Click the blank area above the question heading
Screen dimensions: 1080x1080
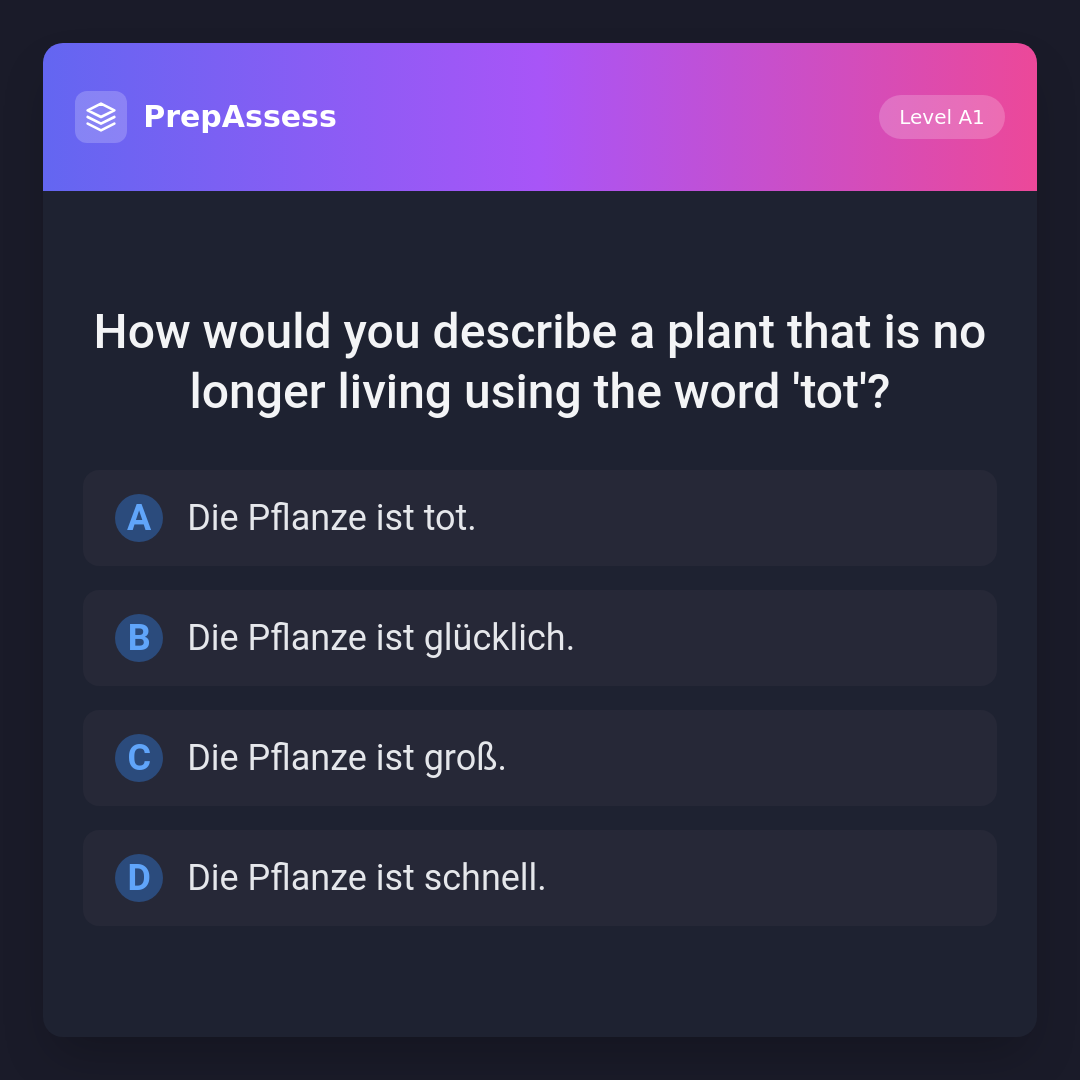point(540,245)
